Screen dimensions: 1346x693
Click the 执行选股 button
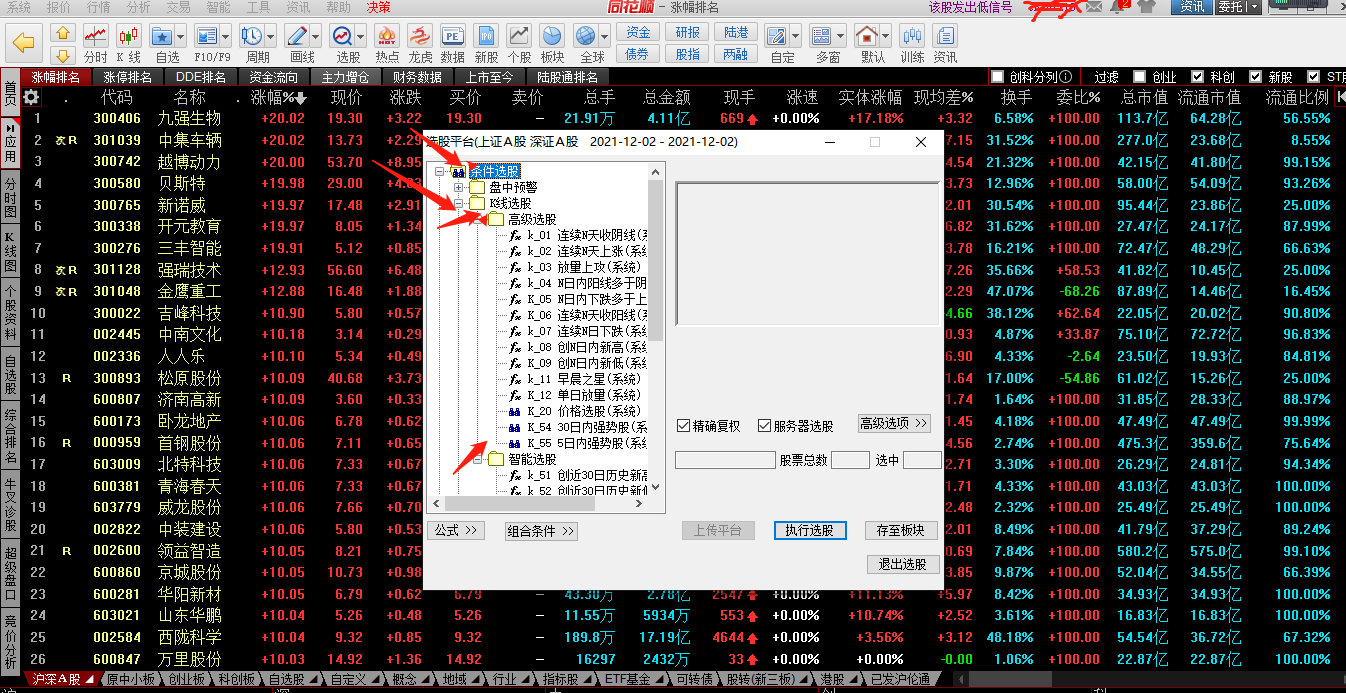tap(810, 530)
